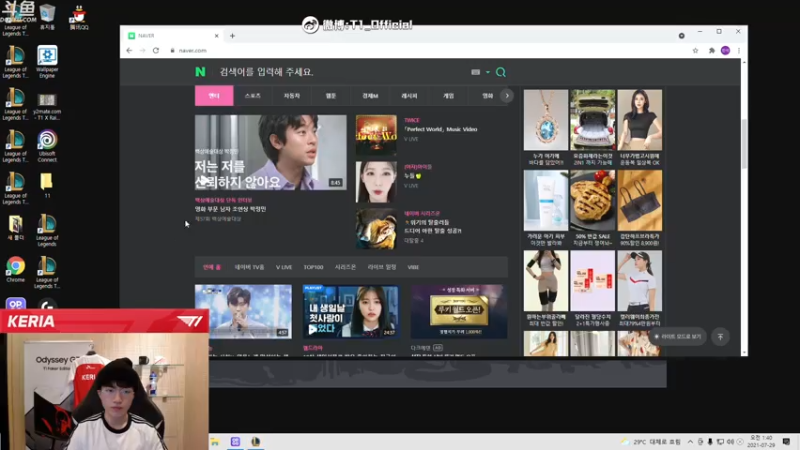The width and height of the screenshot is (800, 450).
Task: Click the browser reload icon
Action: (x=156, y=51)
